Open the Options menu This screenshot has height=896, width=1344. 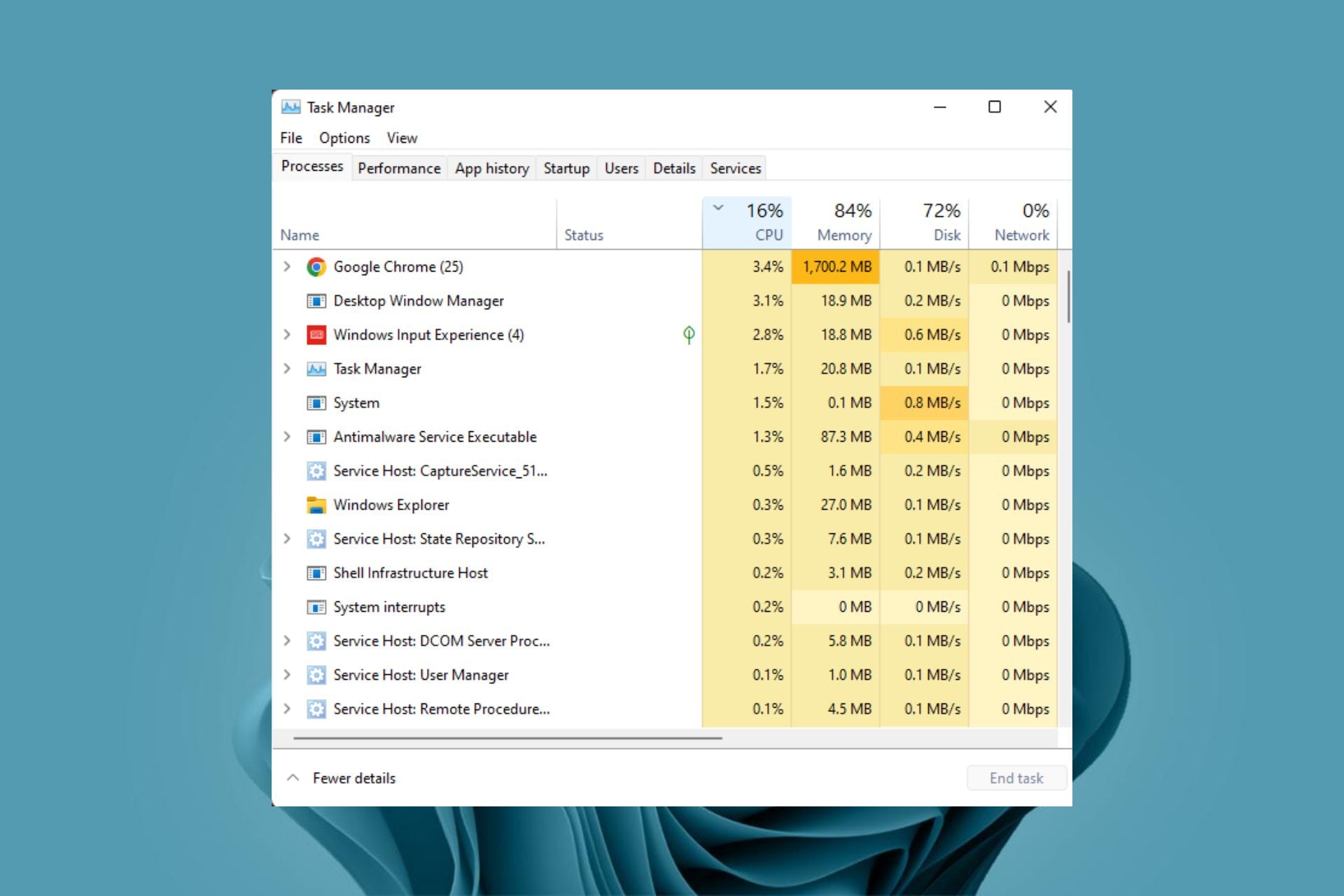[344, 138]
